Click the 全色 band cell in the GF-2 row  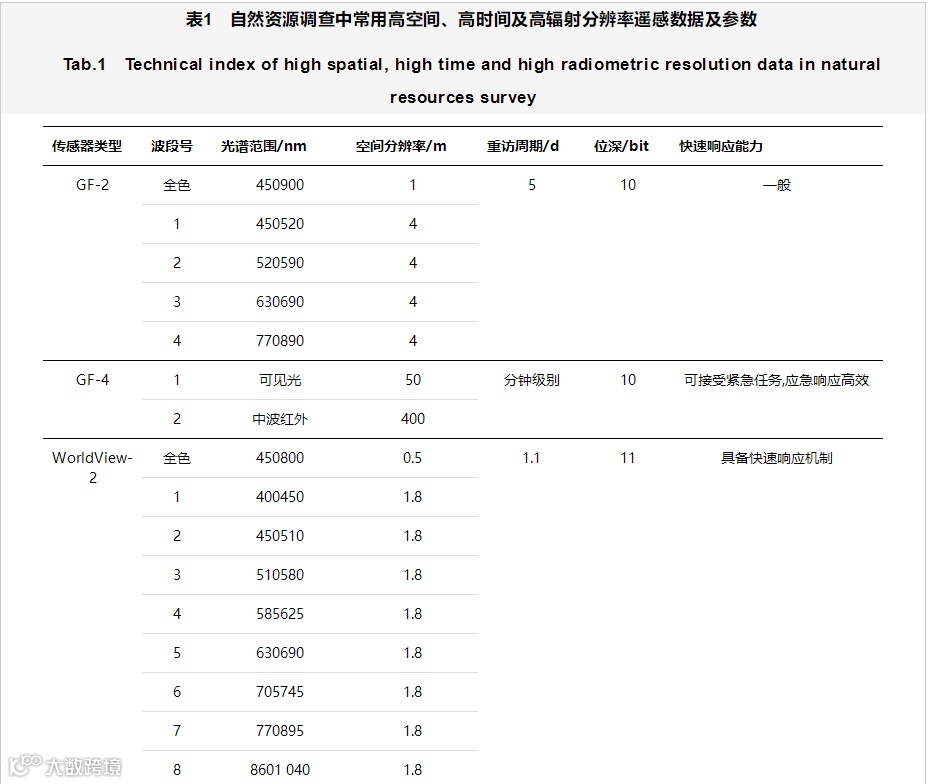click(x=177, y=185)
